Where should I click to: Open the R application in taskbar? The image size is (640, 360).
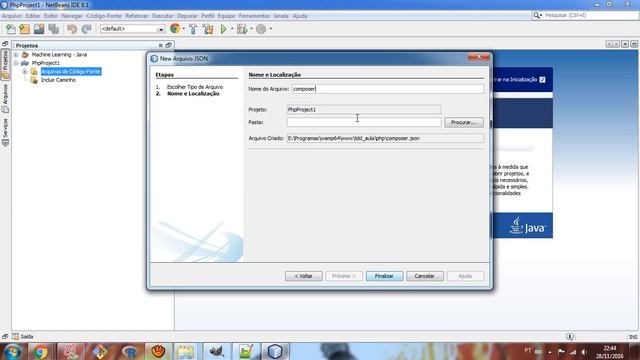(130, 352)
